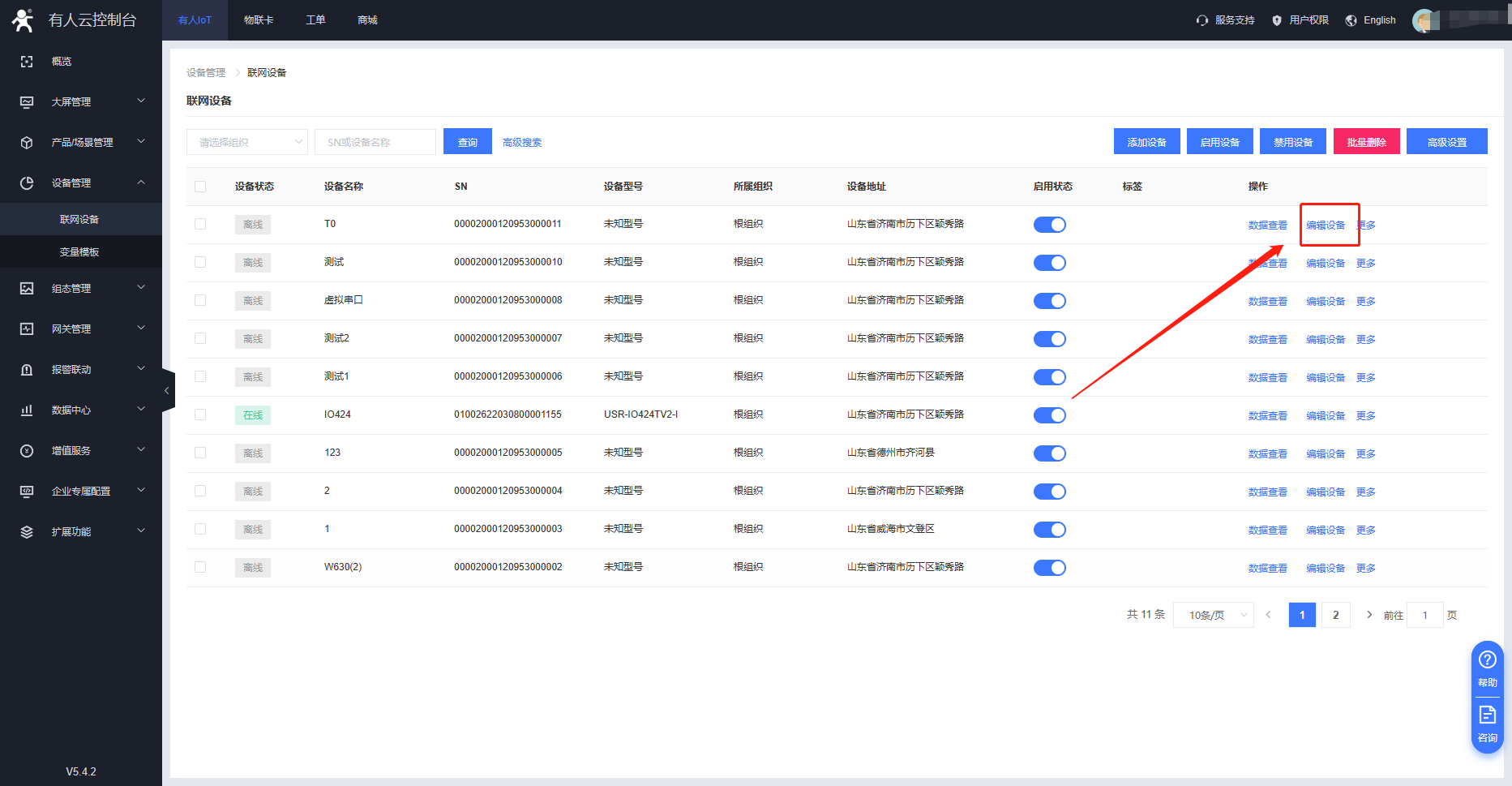
Task: Open the 请选择组织 organization dropdown
Action: [x=246, y=142]
